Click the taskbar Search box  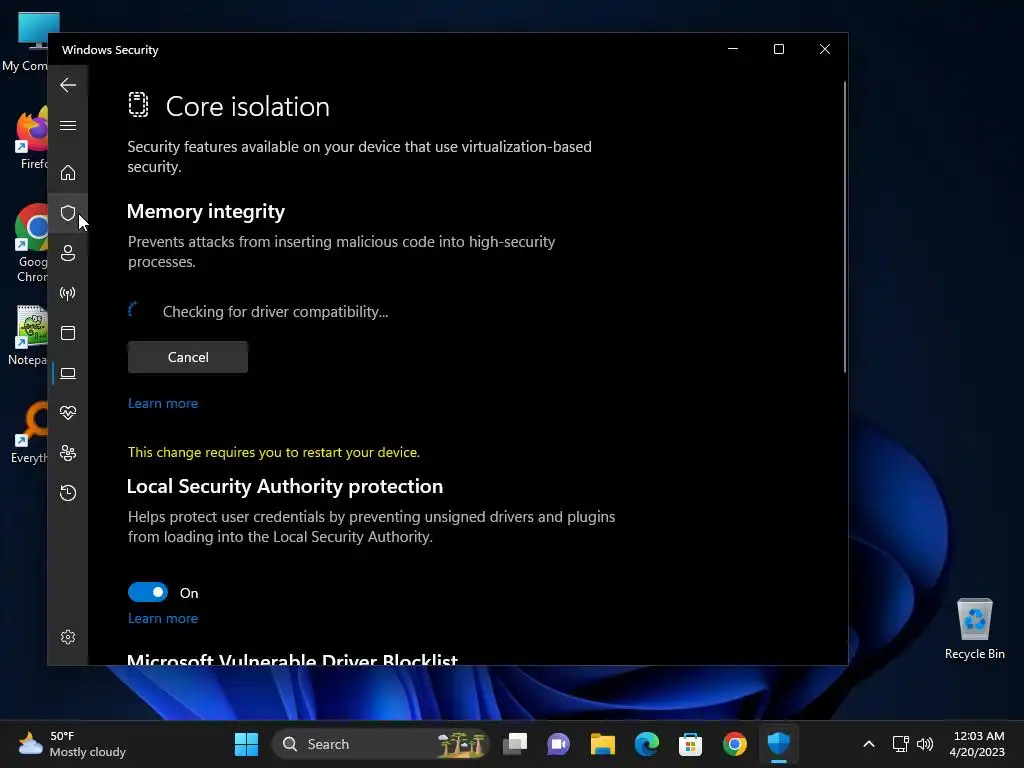pyautogui.click(x=380, y=744)
